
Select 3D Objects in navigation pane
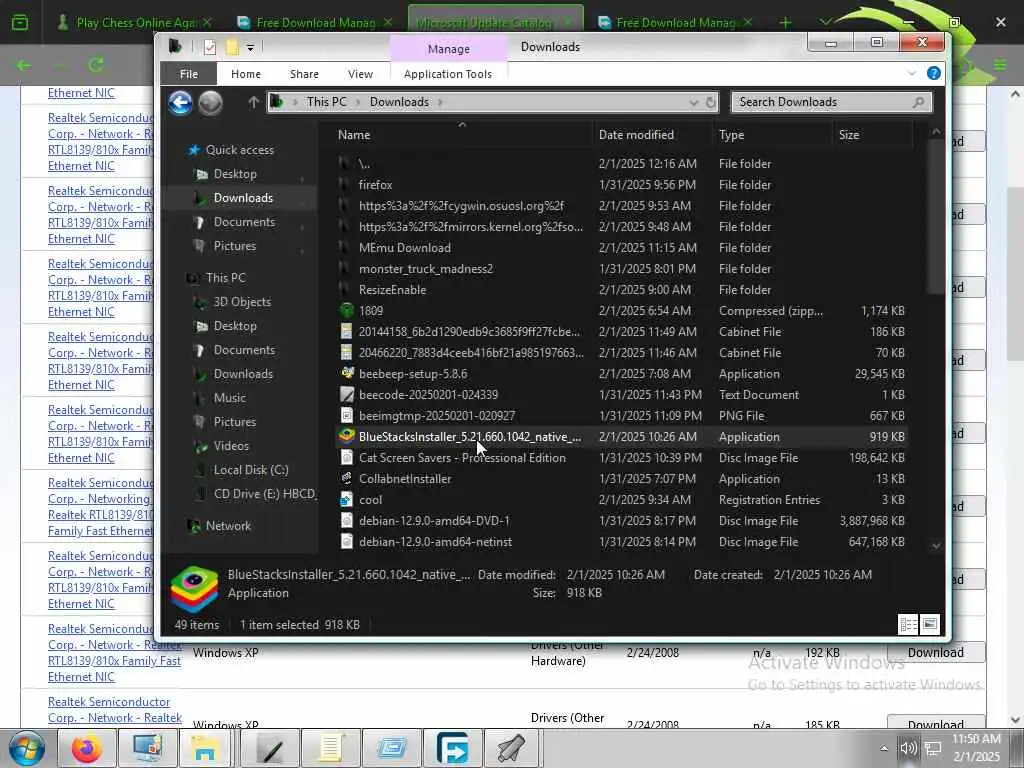point(242,302)
